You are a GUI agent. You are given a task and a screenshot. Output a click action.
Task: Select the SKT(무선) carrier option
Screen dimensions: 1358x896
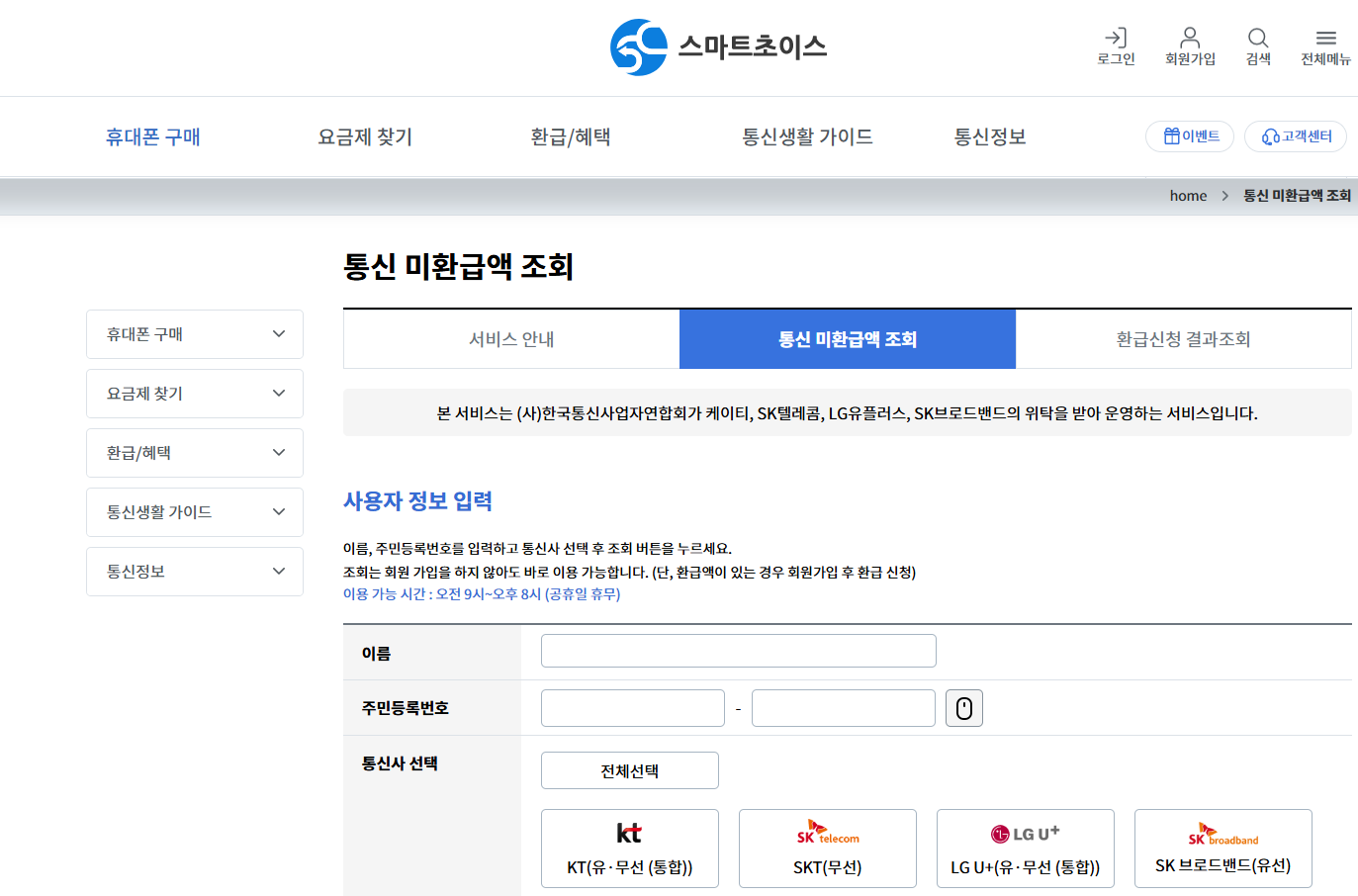tap(828, 849)
